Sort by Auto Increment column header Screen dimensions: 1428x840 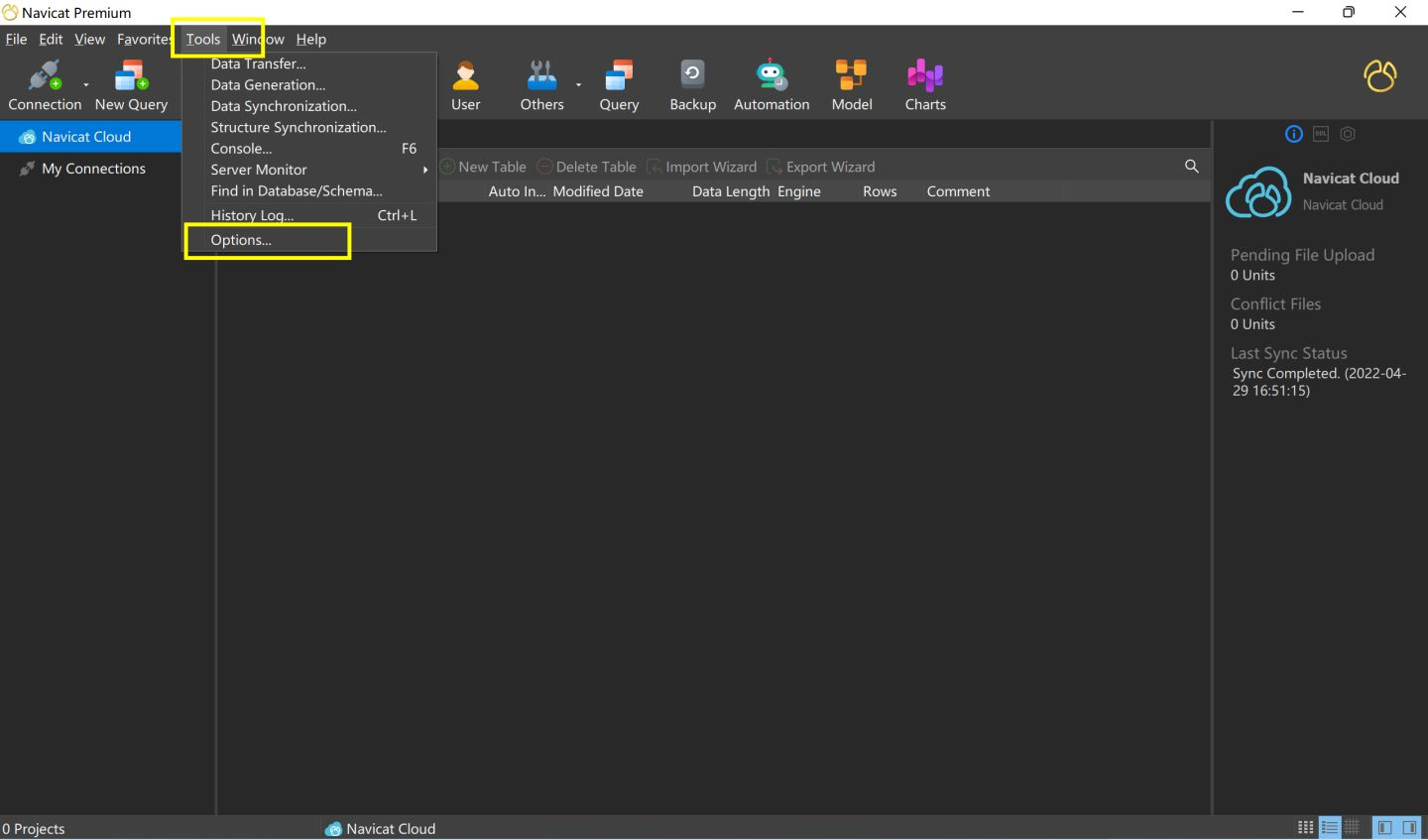[x=517, y=191]
